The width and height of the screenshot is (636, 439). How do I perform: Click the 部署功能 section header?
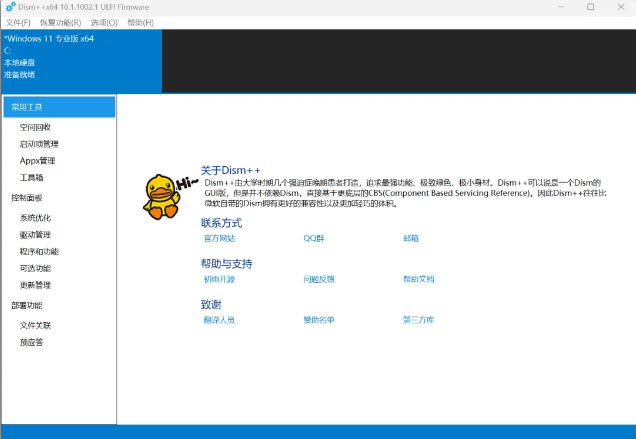point(27,306)
